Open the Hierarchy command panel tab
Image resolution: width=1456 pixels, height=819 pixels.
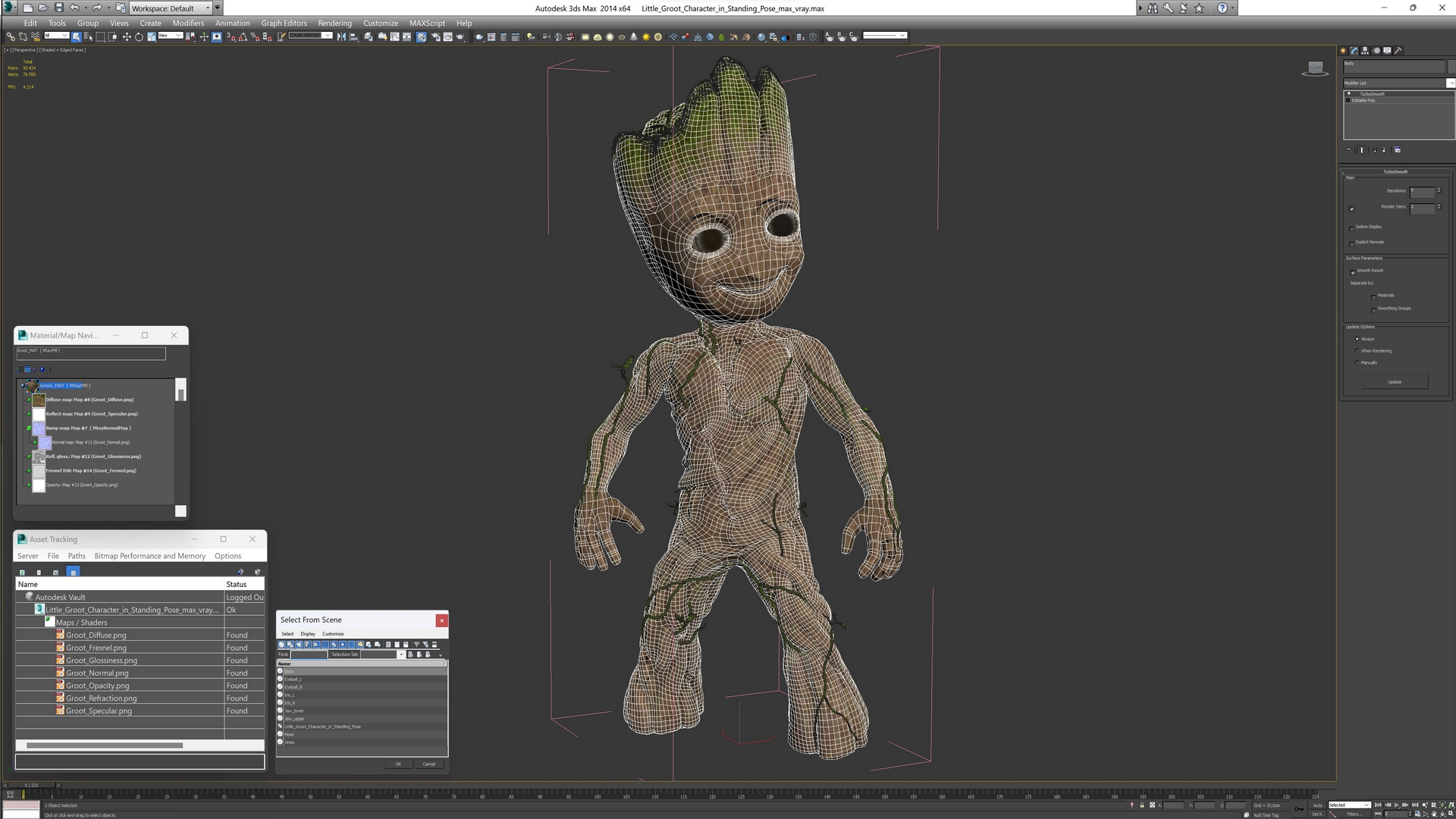[1365, 51]
